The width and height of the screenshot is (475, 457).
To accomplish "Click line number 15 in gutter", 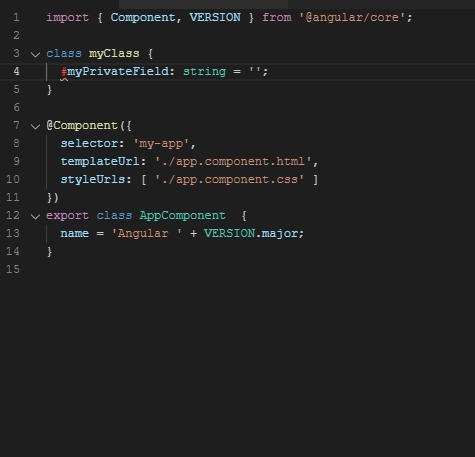I will [13, 269].
